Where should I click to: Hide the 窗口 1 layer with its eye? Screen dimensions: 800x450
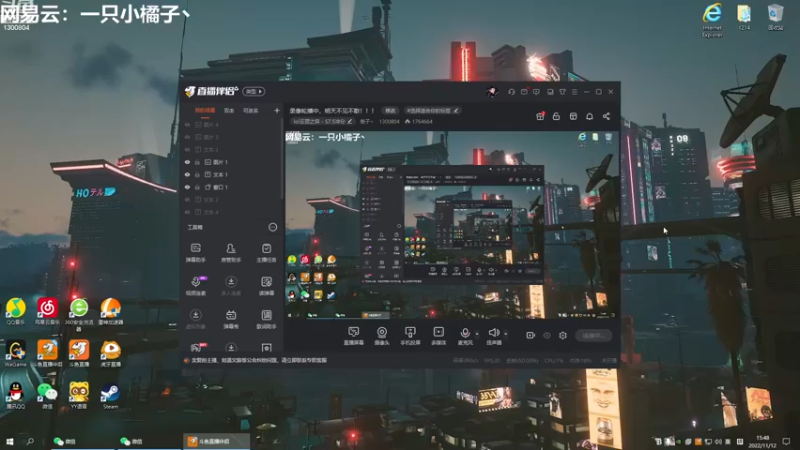tap(187, 187)
